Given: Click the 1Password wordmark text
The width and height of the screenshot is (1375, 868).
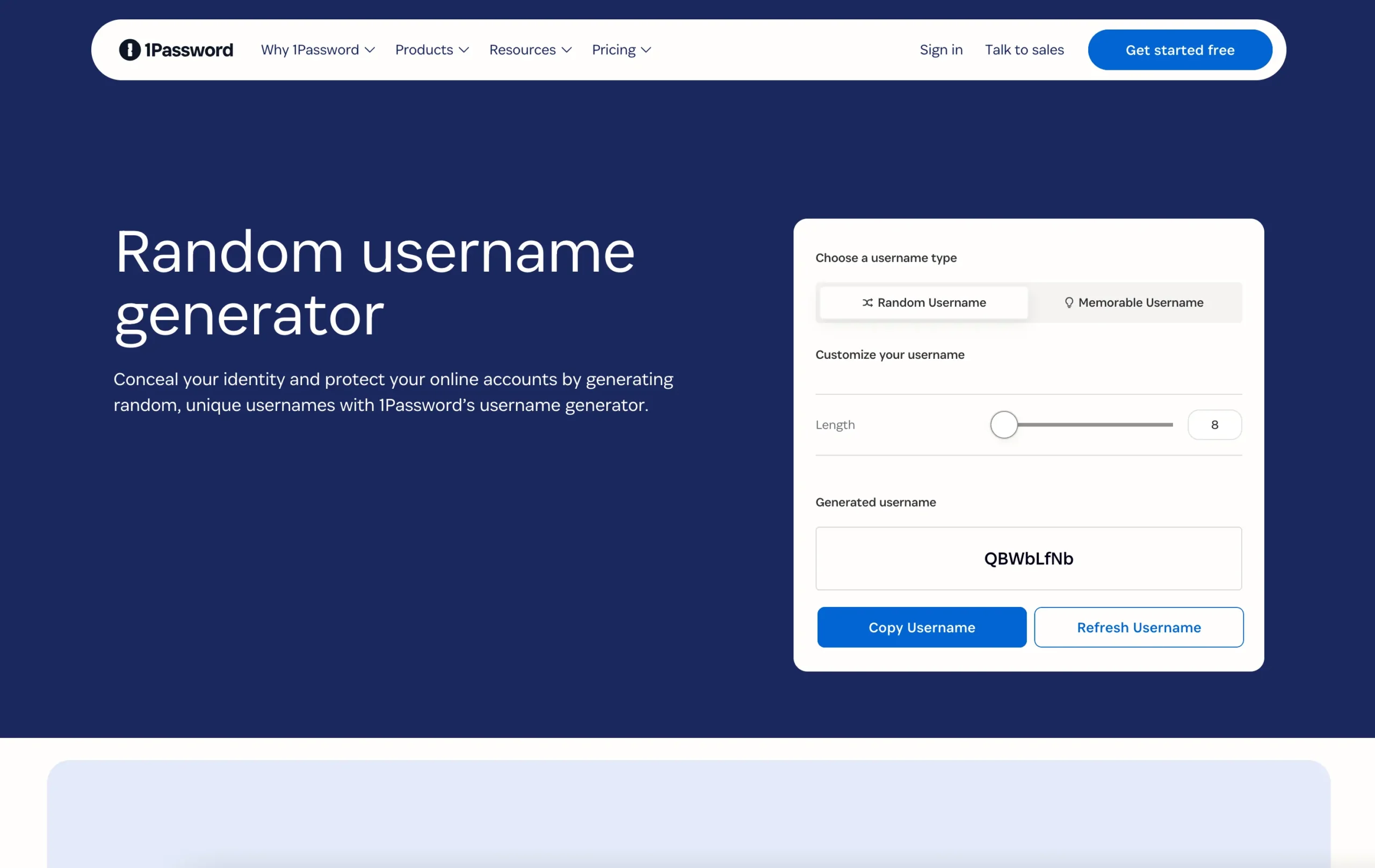Looking at the screenshot, I should pos(189,49).
